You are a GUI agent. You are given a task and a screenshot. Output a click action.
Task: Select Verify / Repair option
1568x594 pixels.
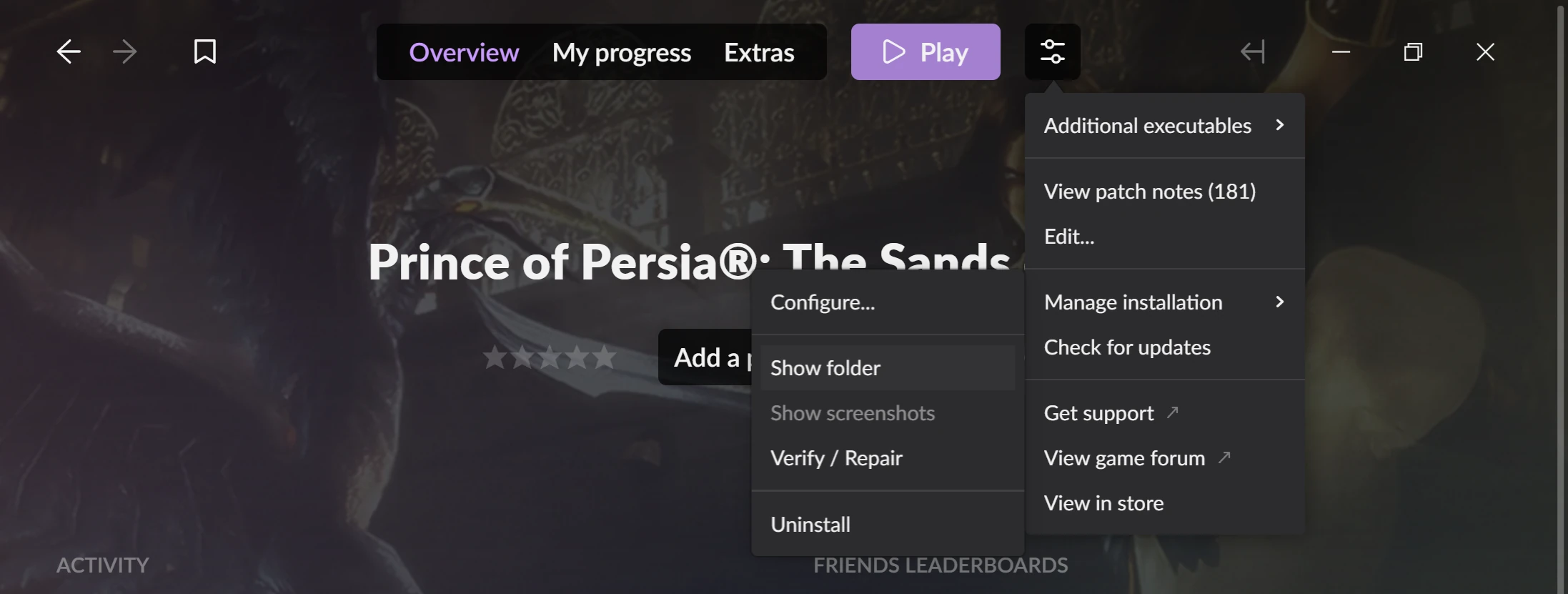888,457
